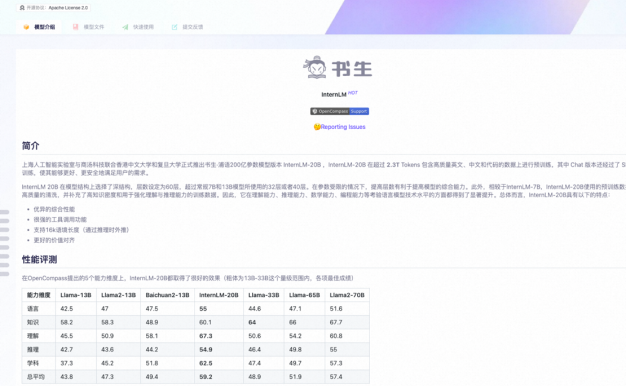626x386 pixels.
Task: Click the 学科 row label
Action: point(33,363)
